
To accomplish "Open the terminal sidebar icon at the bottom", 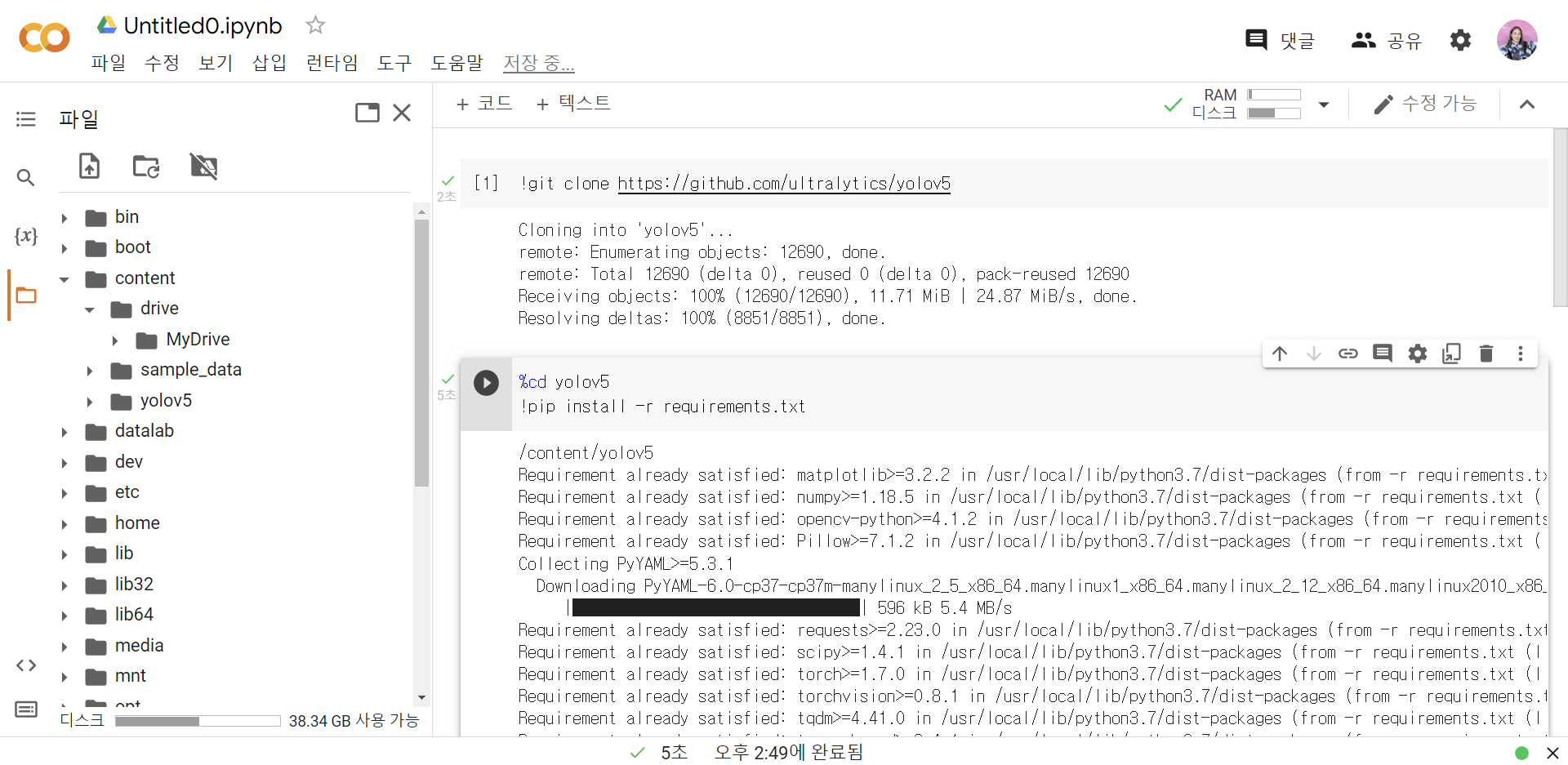I will click(26, 709).
